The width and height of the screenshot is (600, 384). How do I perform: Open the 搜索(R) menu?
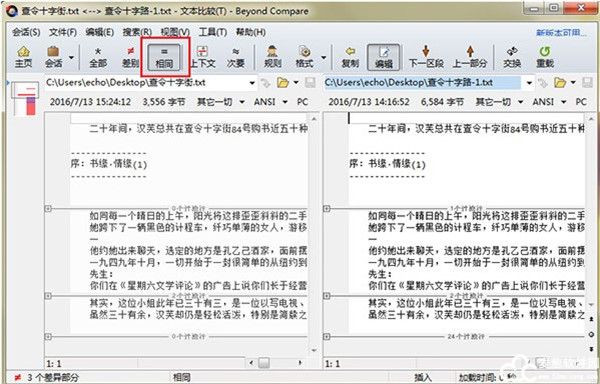(137, 32)
